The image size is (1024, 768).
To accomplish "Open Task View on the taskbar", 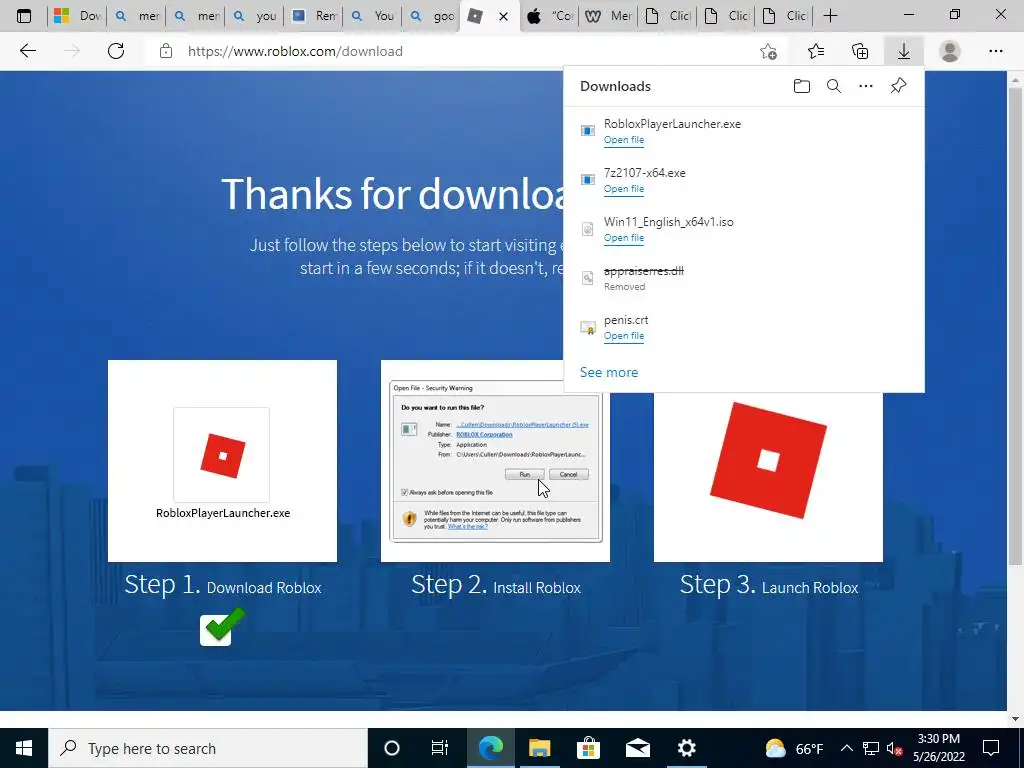I will [440, 748].
